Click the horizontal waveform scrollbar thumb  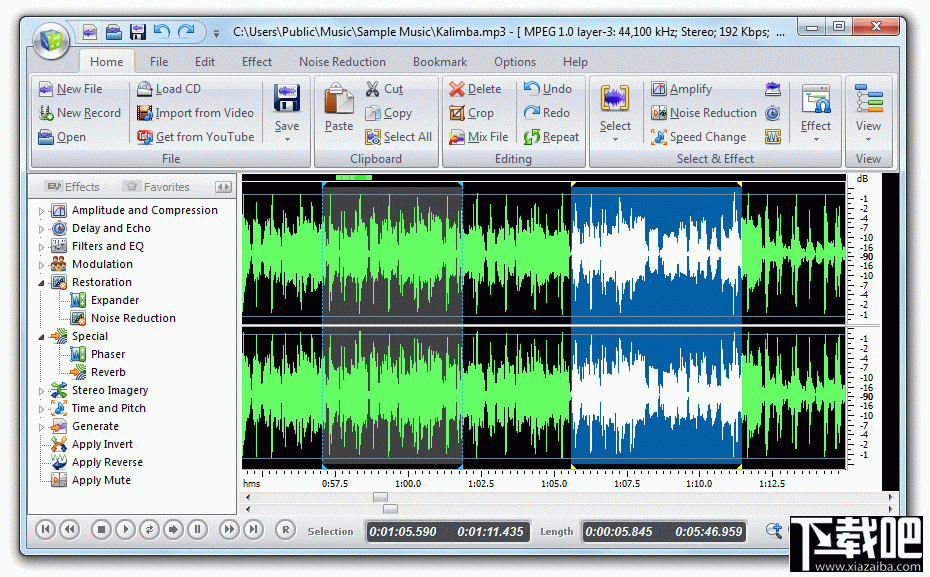(x=380, y=497)
